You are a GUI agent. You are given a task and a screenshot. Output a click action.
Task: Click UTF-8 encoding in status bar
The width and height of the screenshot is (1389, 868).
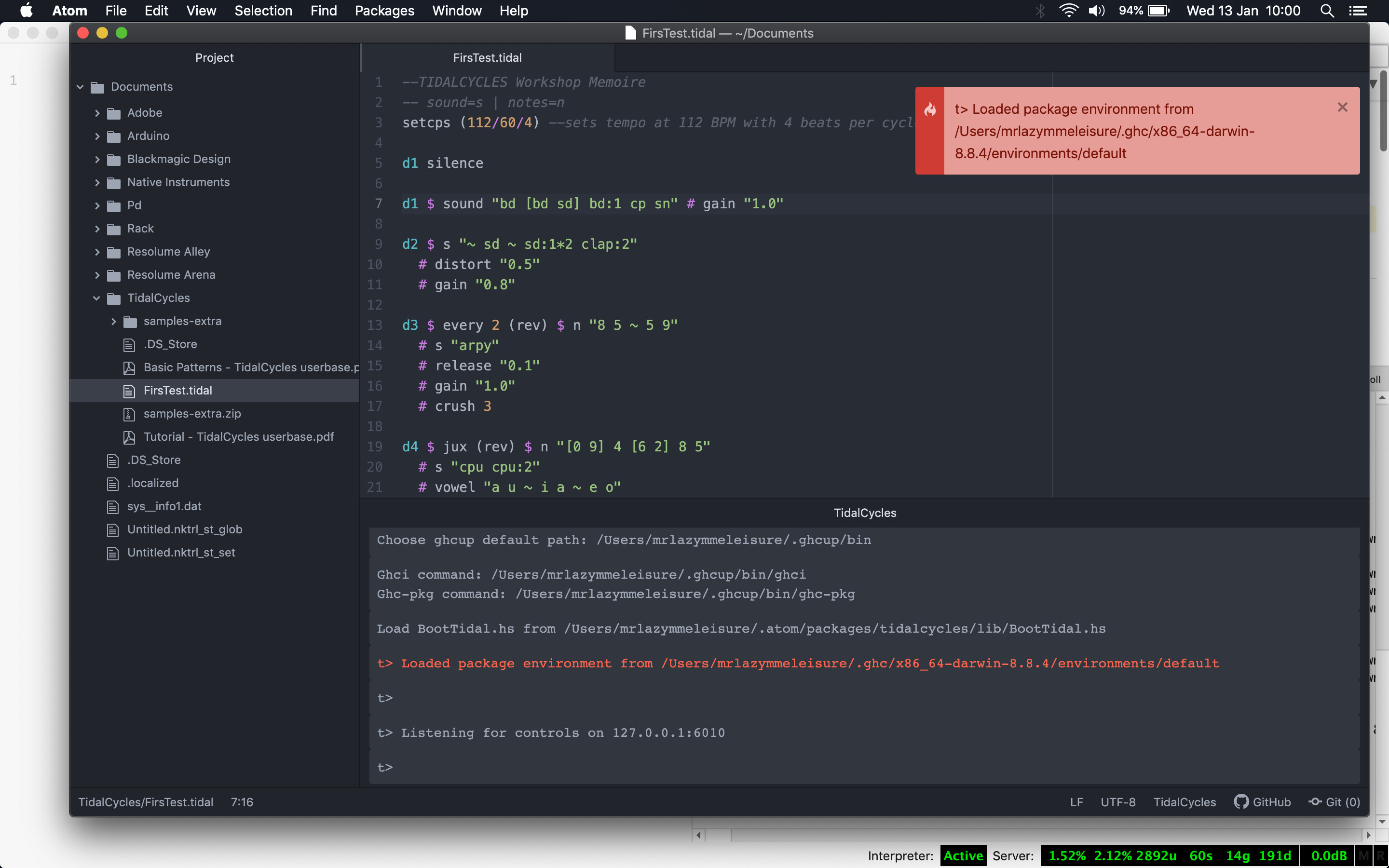[1117, 802]
